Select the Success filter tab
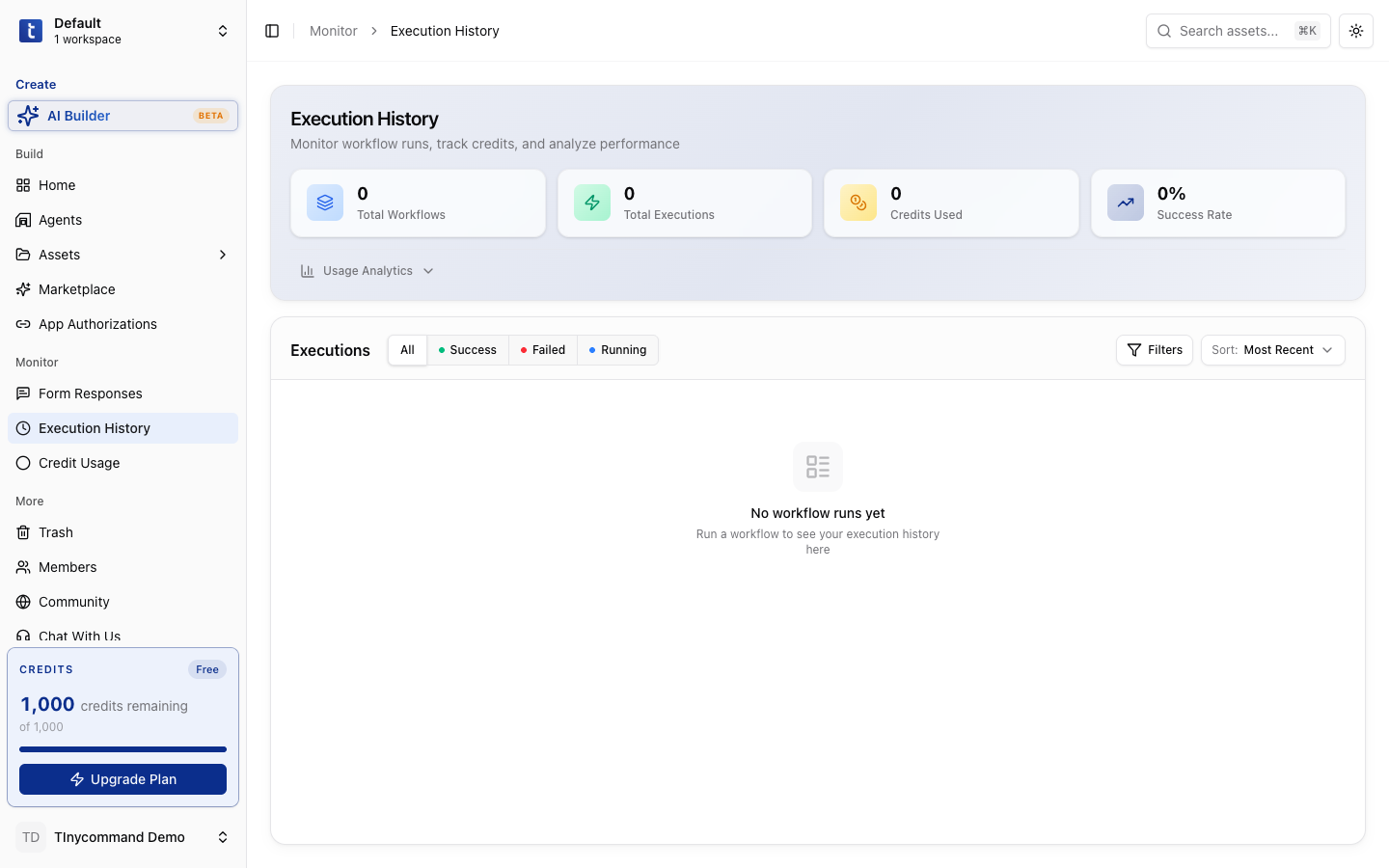 pyautogui.click(x=468, y=350)
